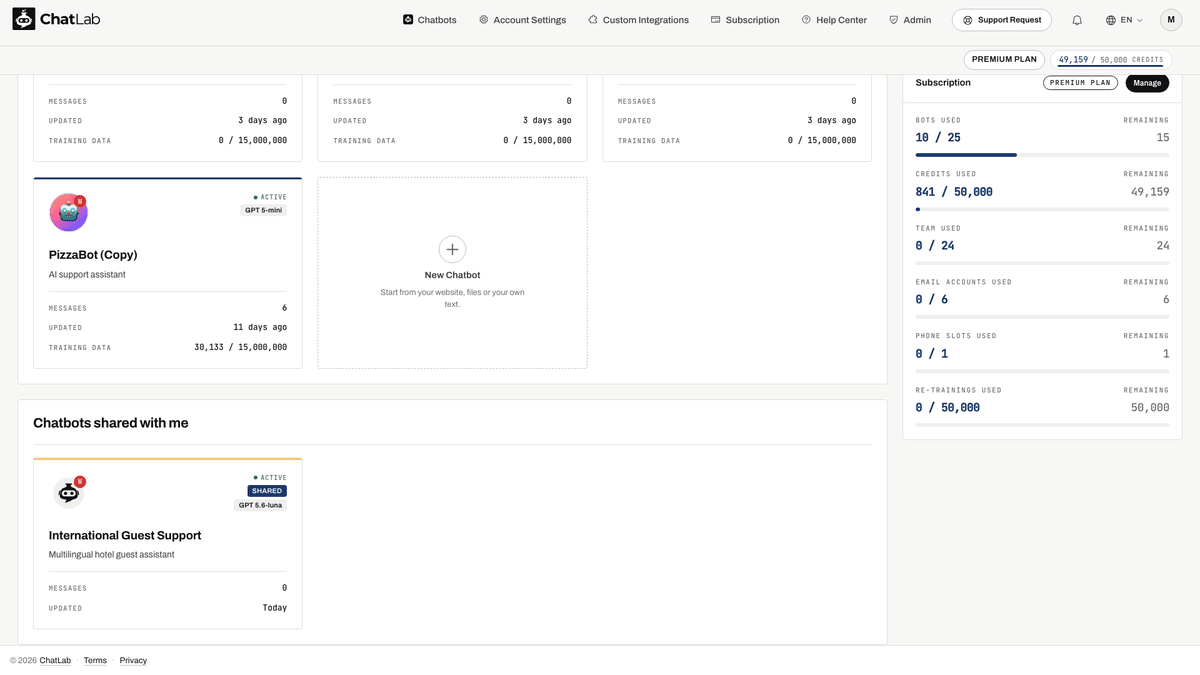The width and height of the screenshot is (1200, 675).
Task: Click '11 days ago' updated value
Action: click(x=260, y=327)
